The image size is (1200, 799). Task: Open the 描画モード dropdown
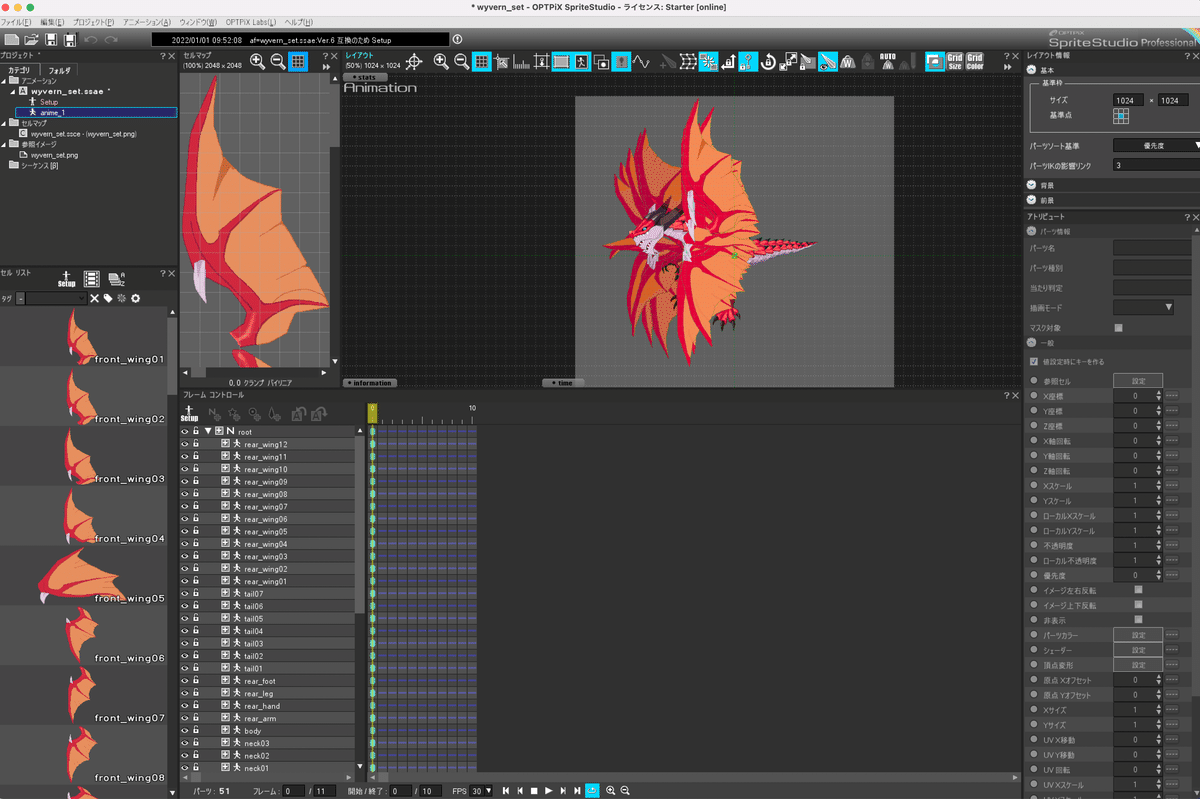[1144, 307]
